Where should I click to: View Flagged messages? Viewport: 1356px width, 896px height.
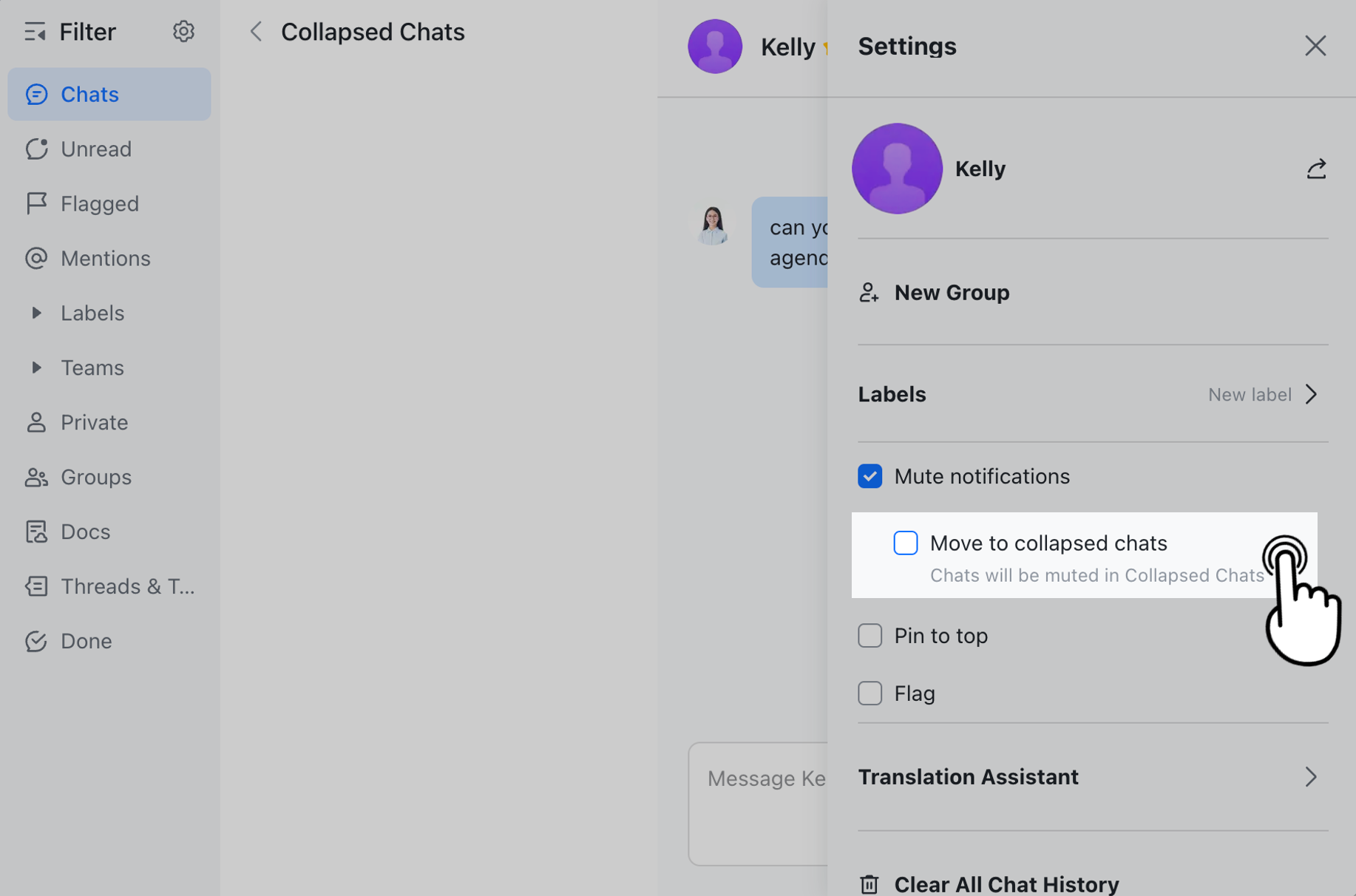tap(99, 203)
